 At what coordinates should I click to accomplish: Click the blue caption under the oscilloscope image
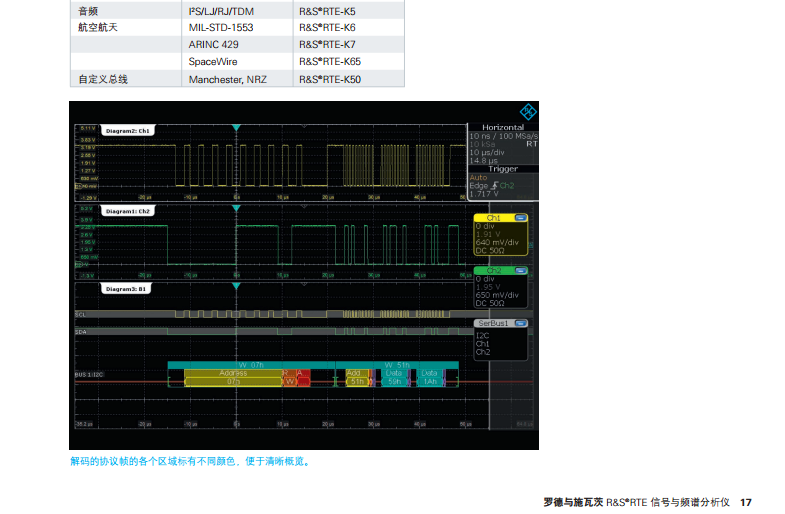coord(190,461)
